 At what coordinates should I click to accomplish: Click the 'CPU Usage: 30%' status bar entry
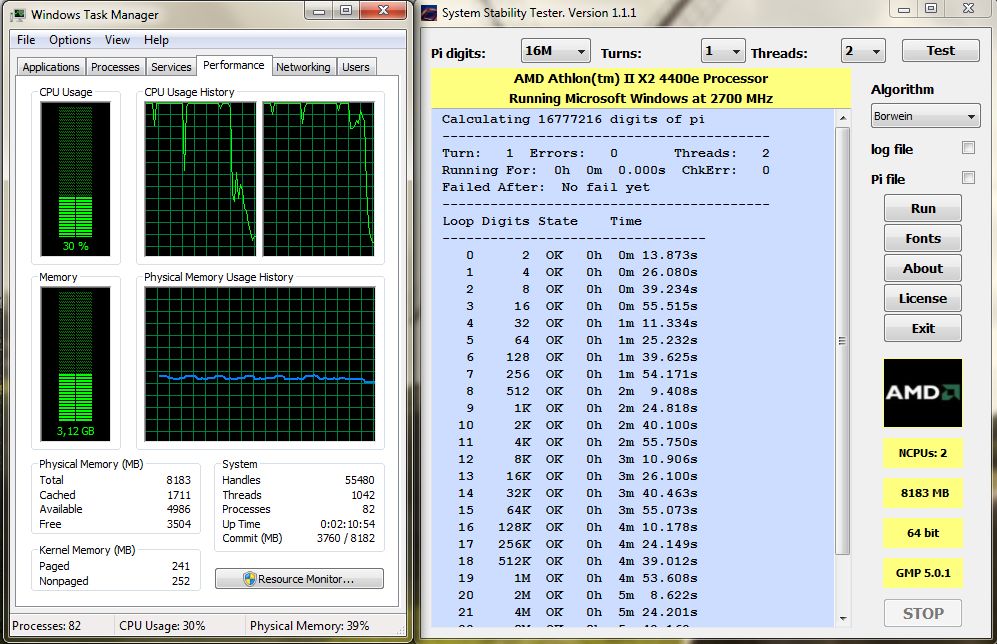162,626
